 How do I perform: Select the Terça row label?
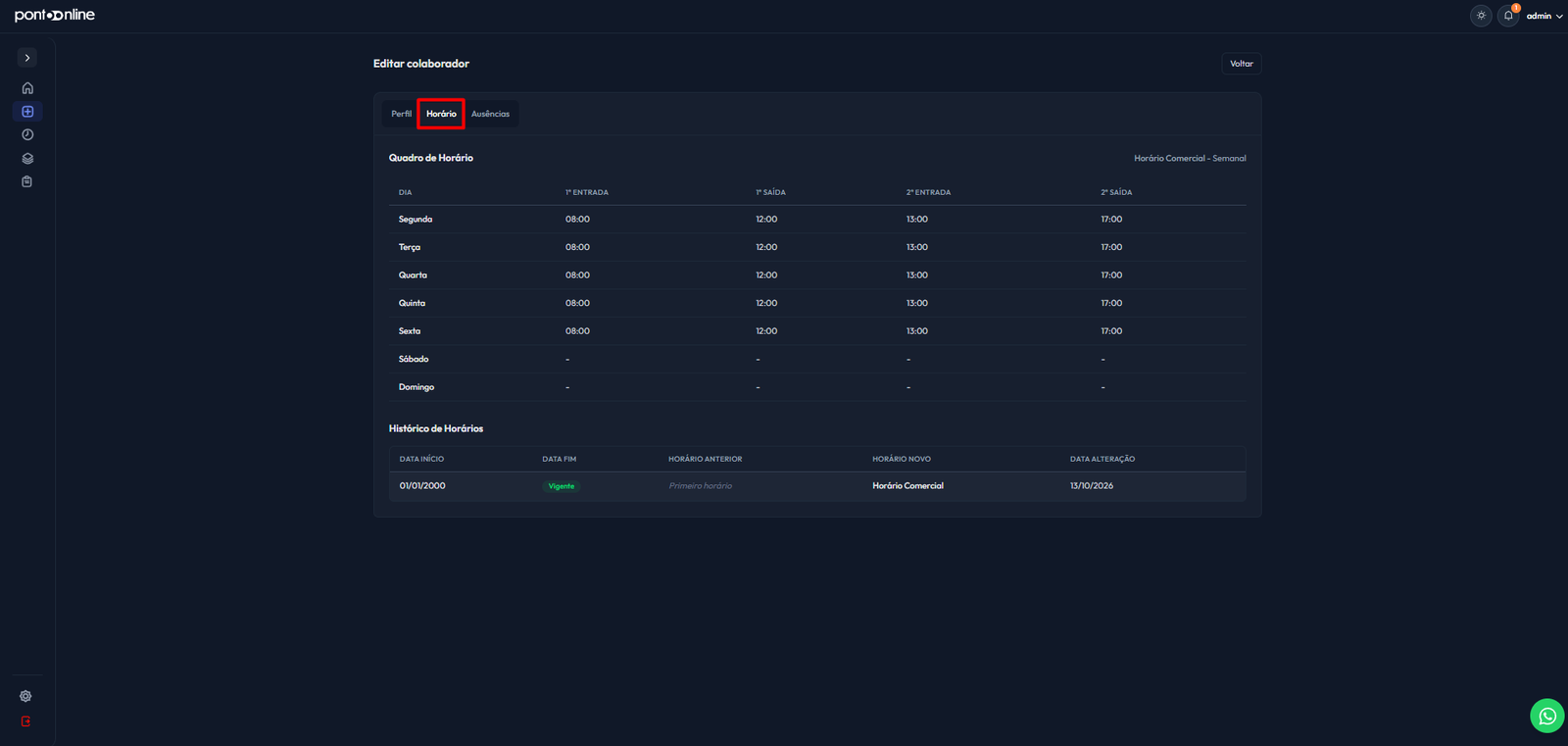click(x=410, y=247)
